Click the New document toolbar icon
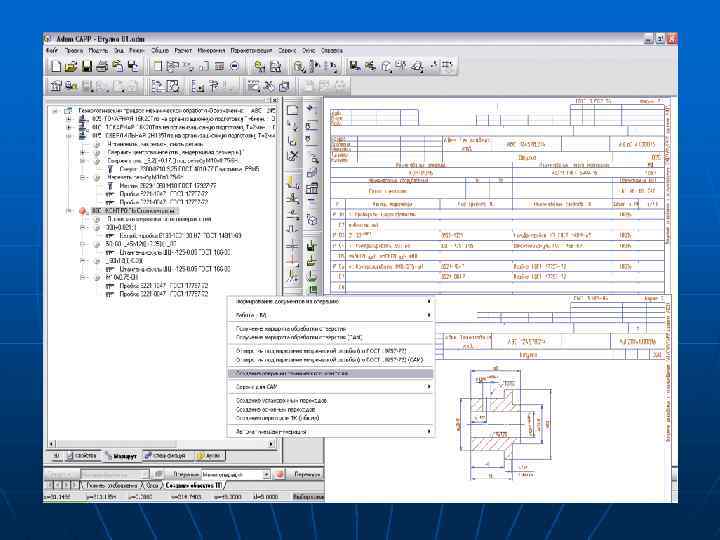Image resolution: width=720 pixels, height=540 pixels. pyautogui.click(x=56, y=67)
